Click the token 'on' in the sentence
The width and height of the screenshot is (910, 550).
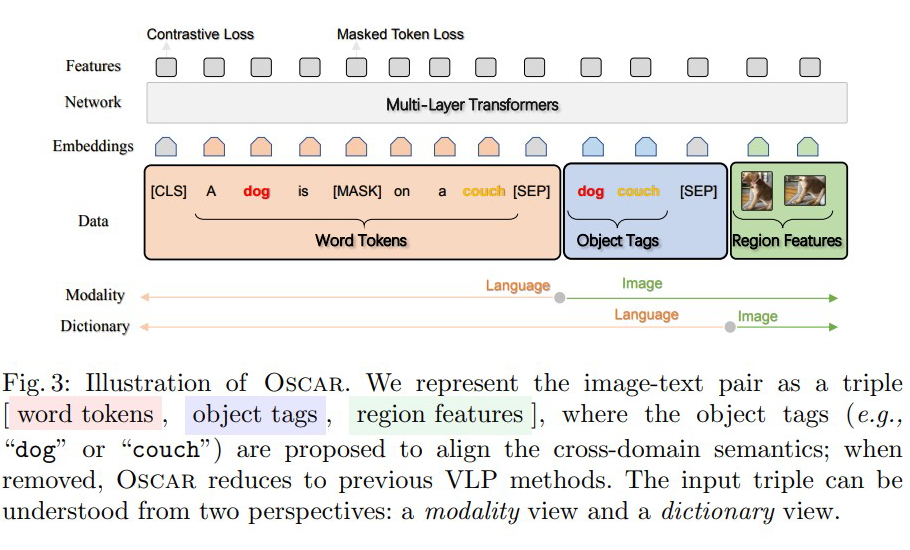point(402,191)
